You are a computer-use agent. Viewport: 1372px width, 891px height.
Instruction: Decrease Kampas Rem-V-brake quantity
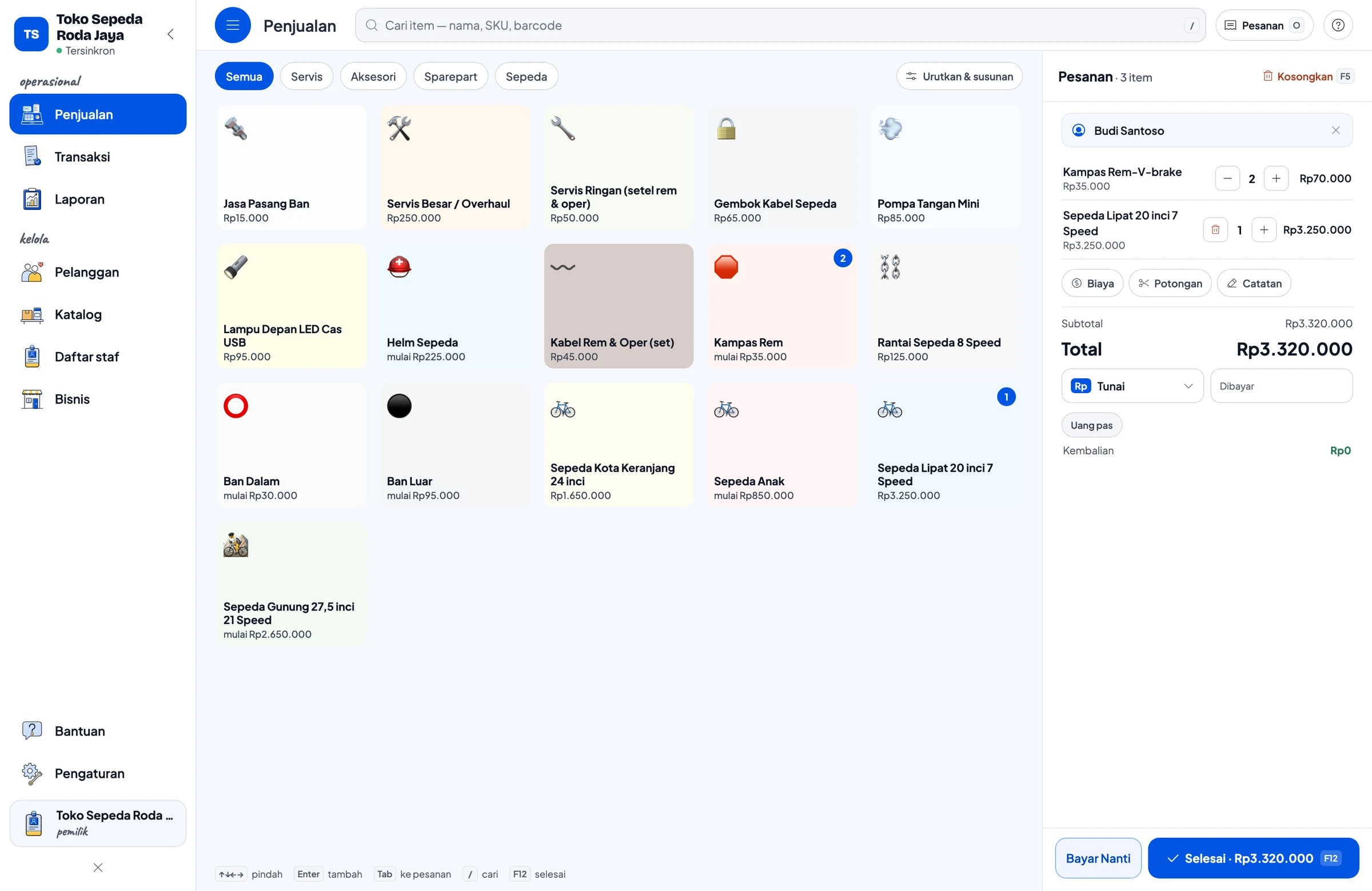(x=1227, y=179)
